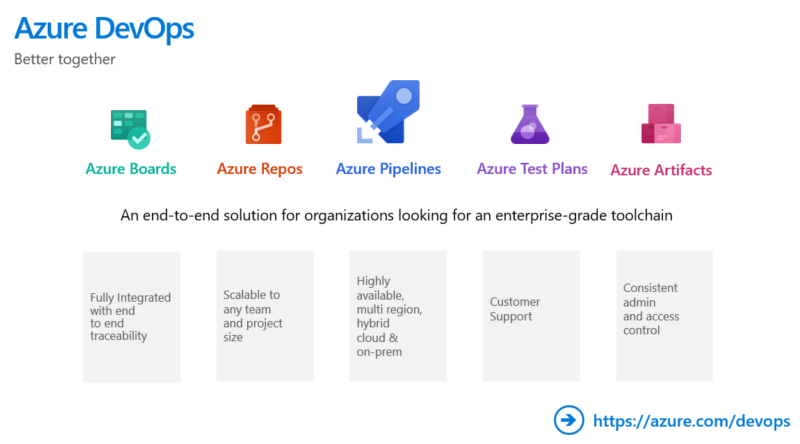Select the Azure Artifacts label
The width and height of the screenshot is (800, 444).
pyautogui.click(x=661, y=170)
